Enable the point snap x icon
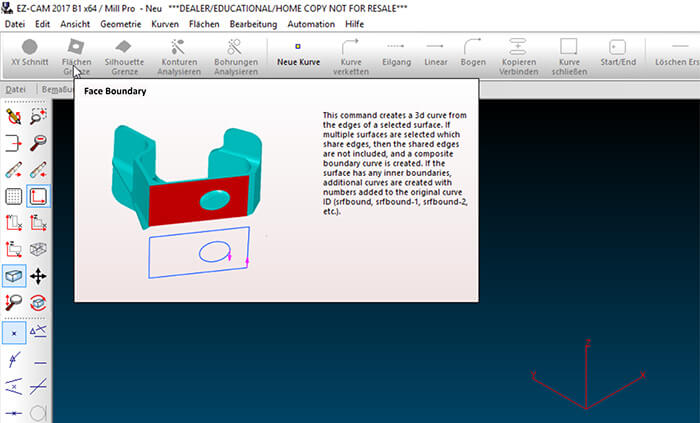Screen dimensions: 700x423 click(14, 331)
